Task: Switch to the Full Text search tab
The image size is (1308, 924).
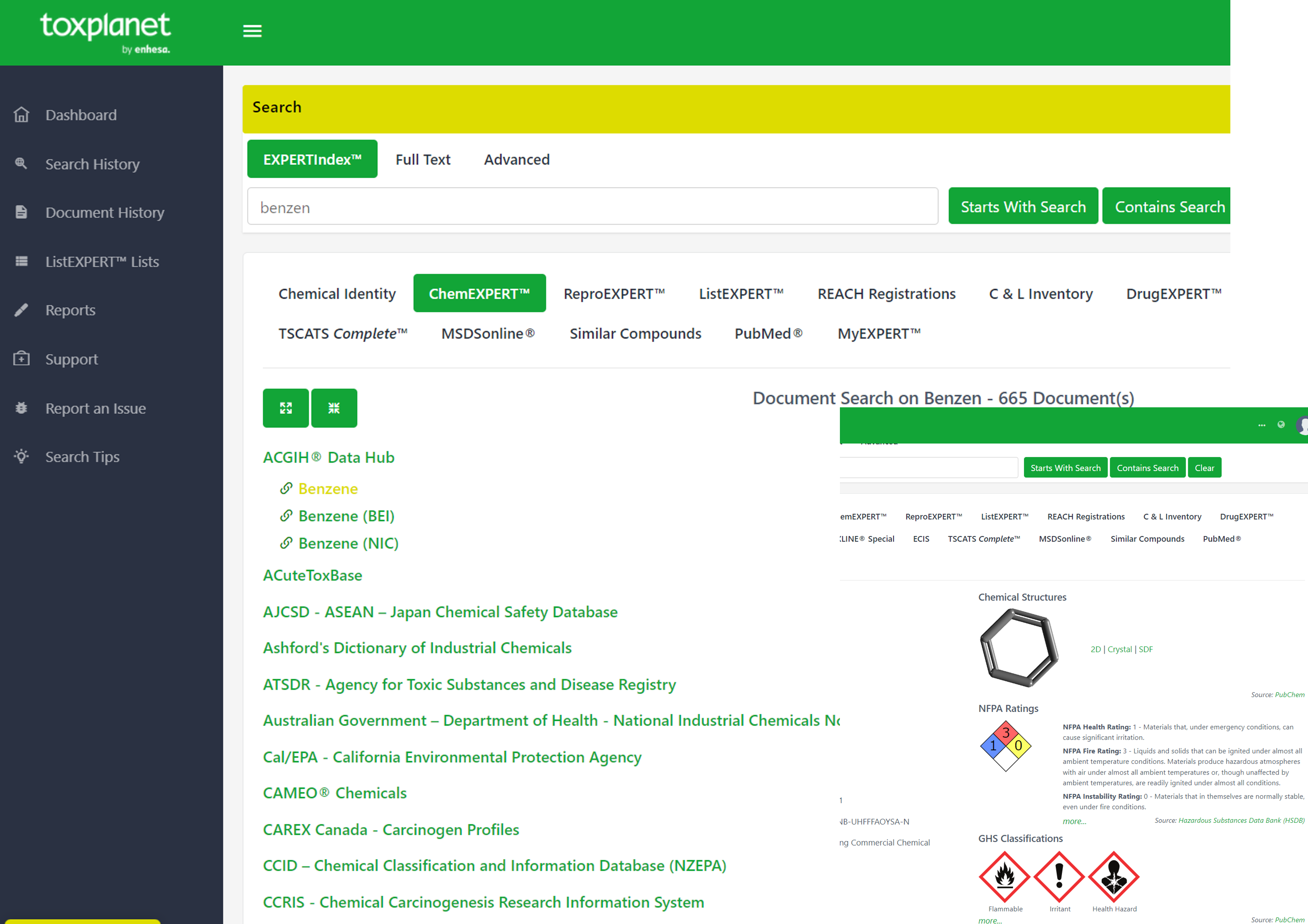Action: click(x=423, y=159)
